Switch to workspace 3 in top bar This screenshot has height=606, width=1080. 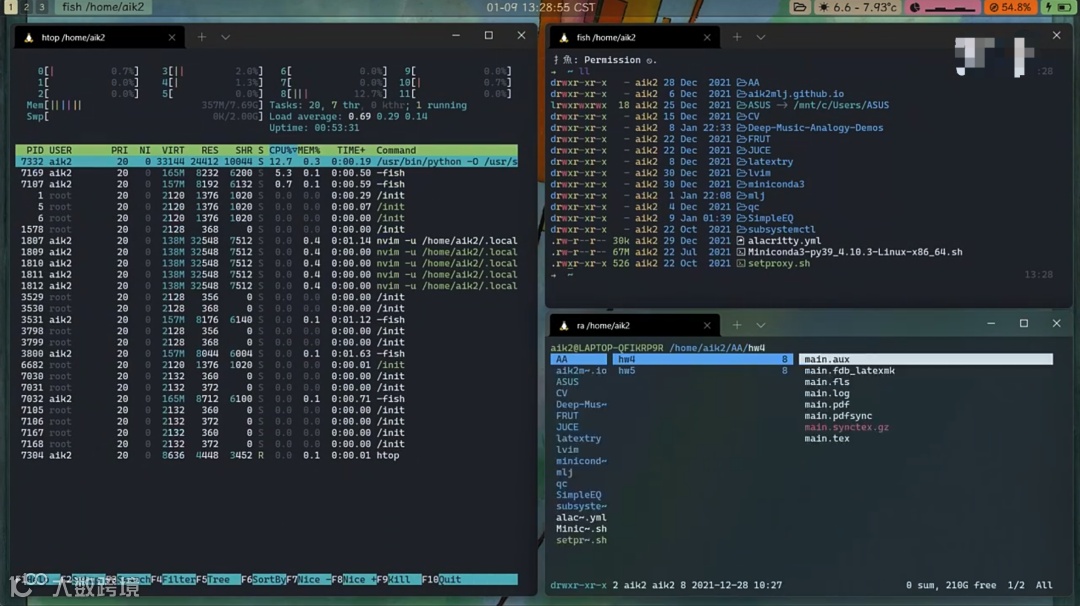click(41, 7)
